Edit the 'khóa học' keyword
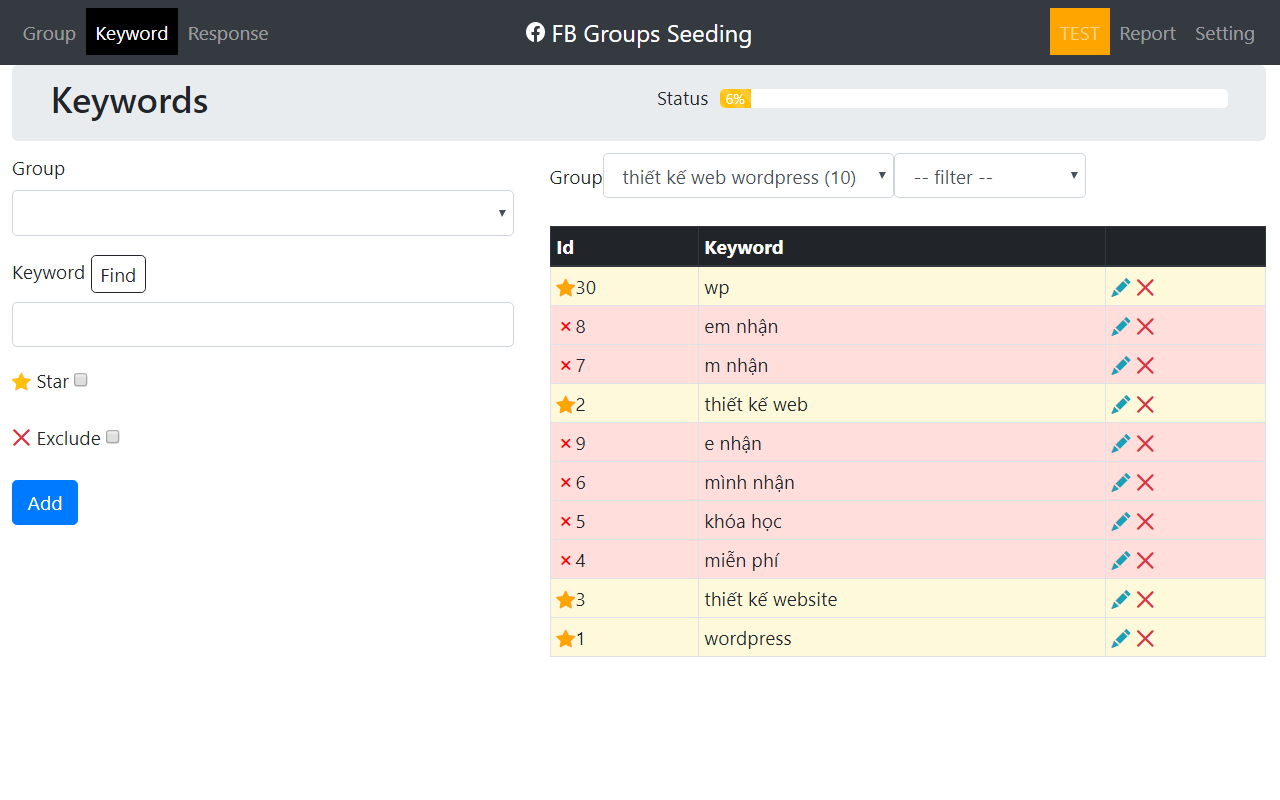This screenshot has width=1280, height=800. point(1121,521)
